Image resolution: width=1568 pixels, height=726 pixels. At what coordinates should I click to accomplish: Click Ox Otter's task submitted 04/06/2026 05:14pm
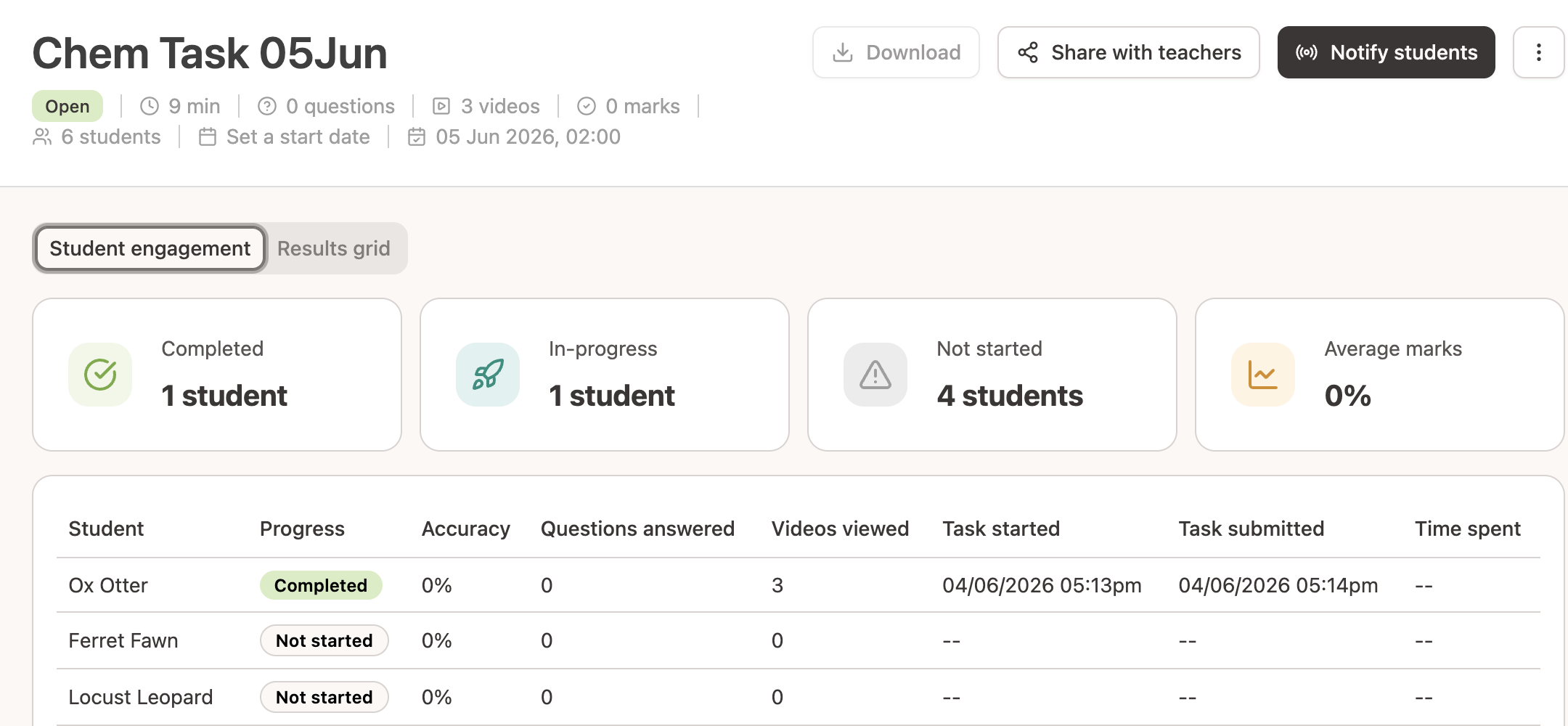coord(1278,585)
